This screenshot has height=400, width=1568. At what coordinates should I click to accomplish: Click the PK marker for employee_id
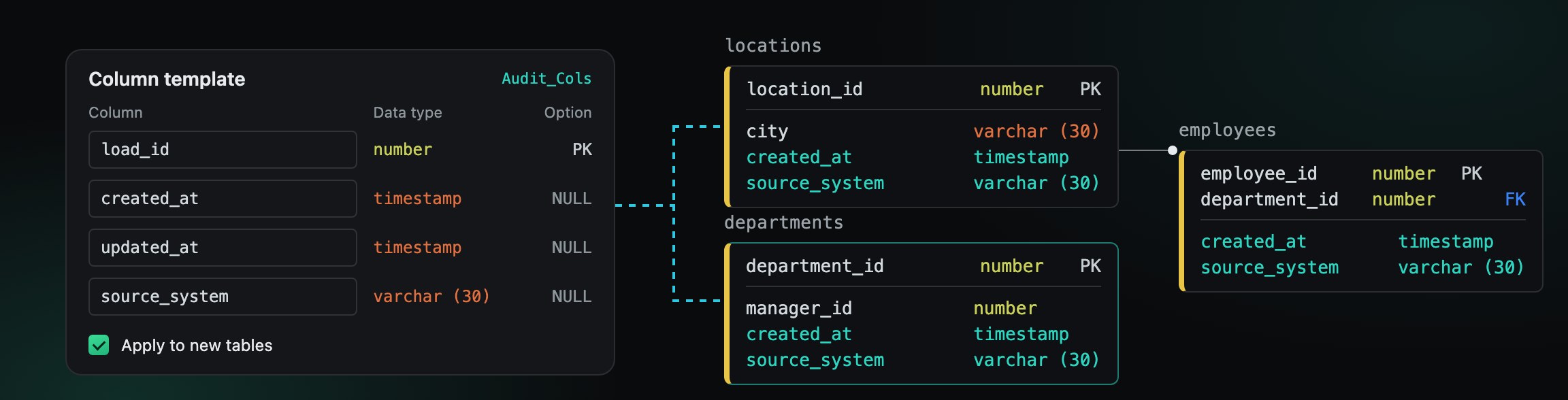pyautogui.click(x=1471, y=173)
